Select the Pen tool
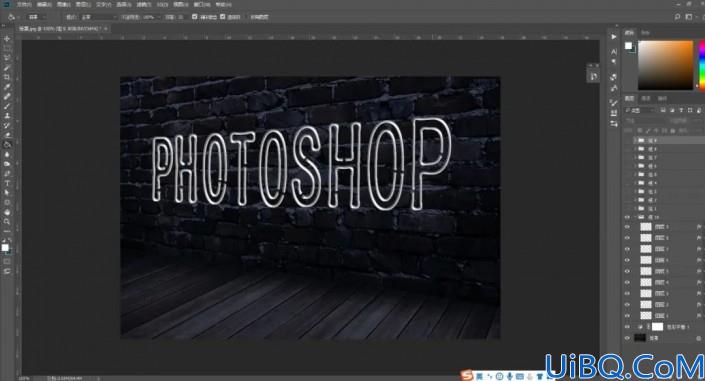This screenshot has height=381, width=705. [7, 174]
